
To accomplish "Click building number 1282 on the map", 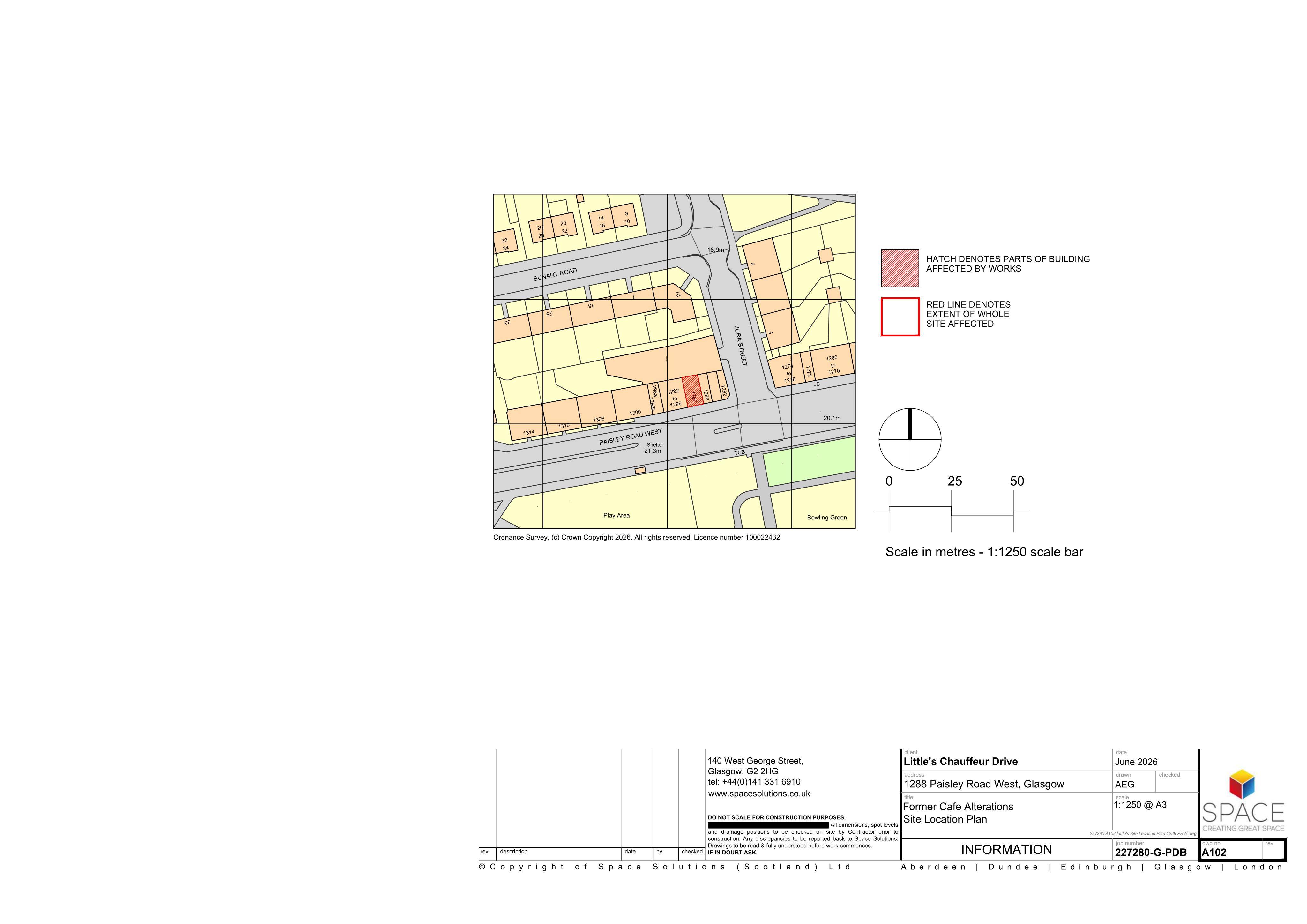I will tap(723, 391).
